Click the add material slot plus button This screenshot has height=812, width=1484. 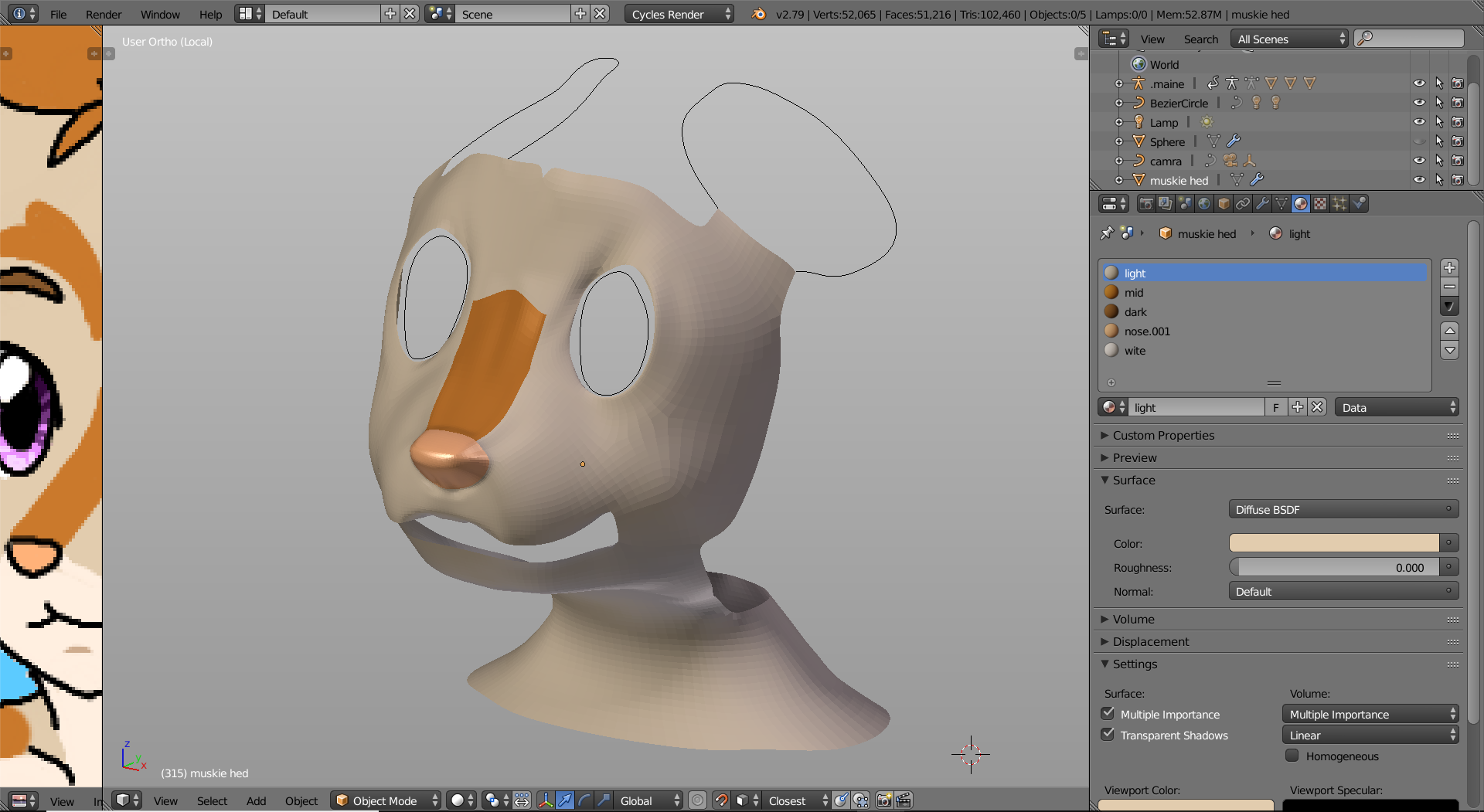1449,268
